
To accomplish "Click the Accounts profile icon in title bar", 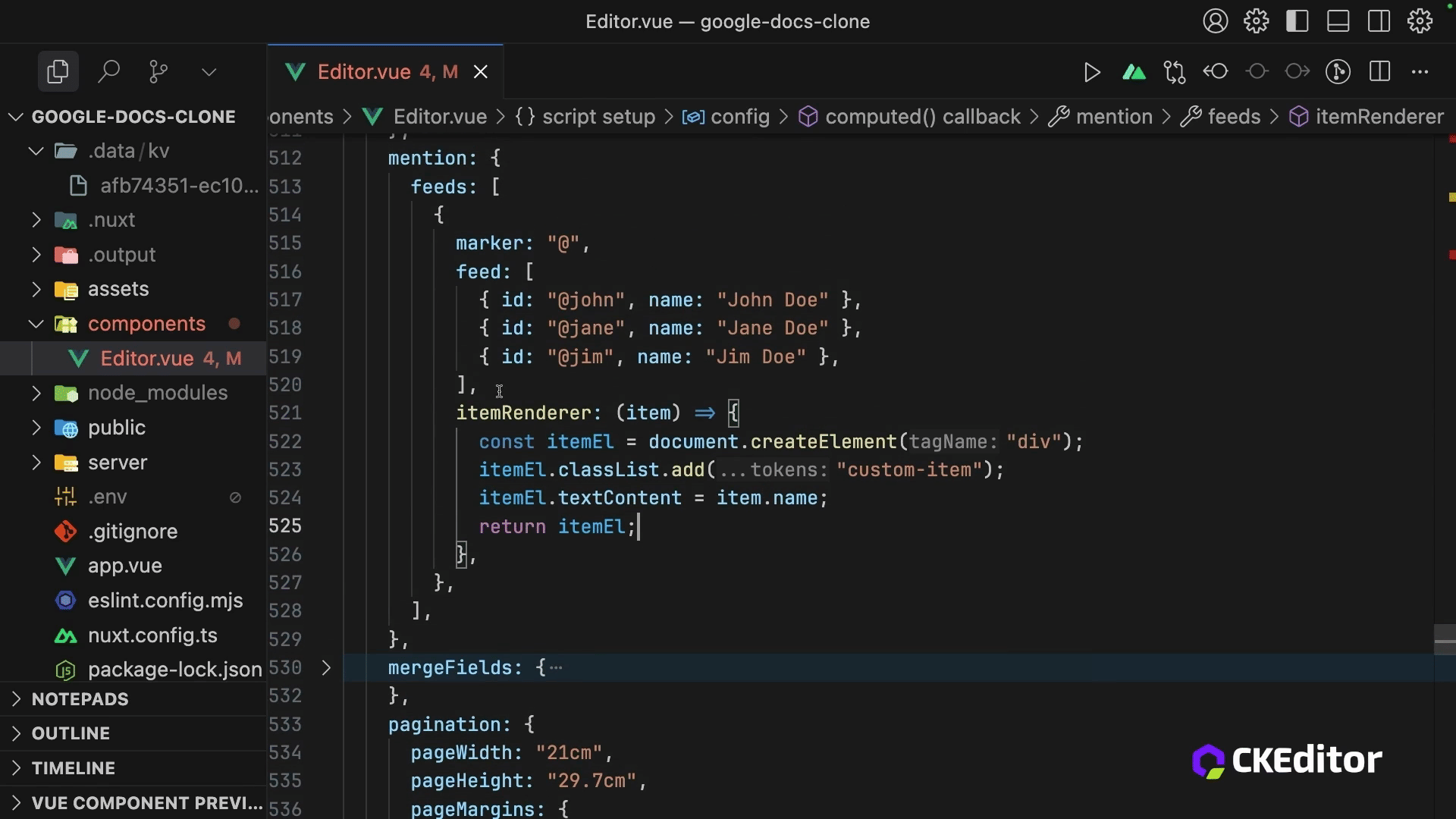I will click(1215, 21).
